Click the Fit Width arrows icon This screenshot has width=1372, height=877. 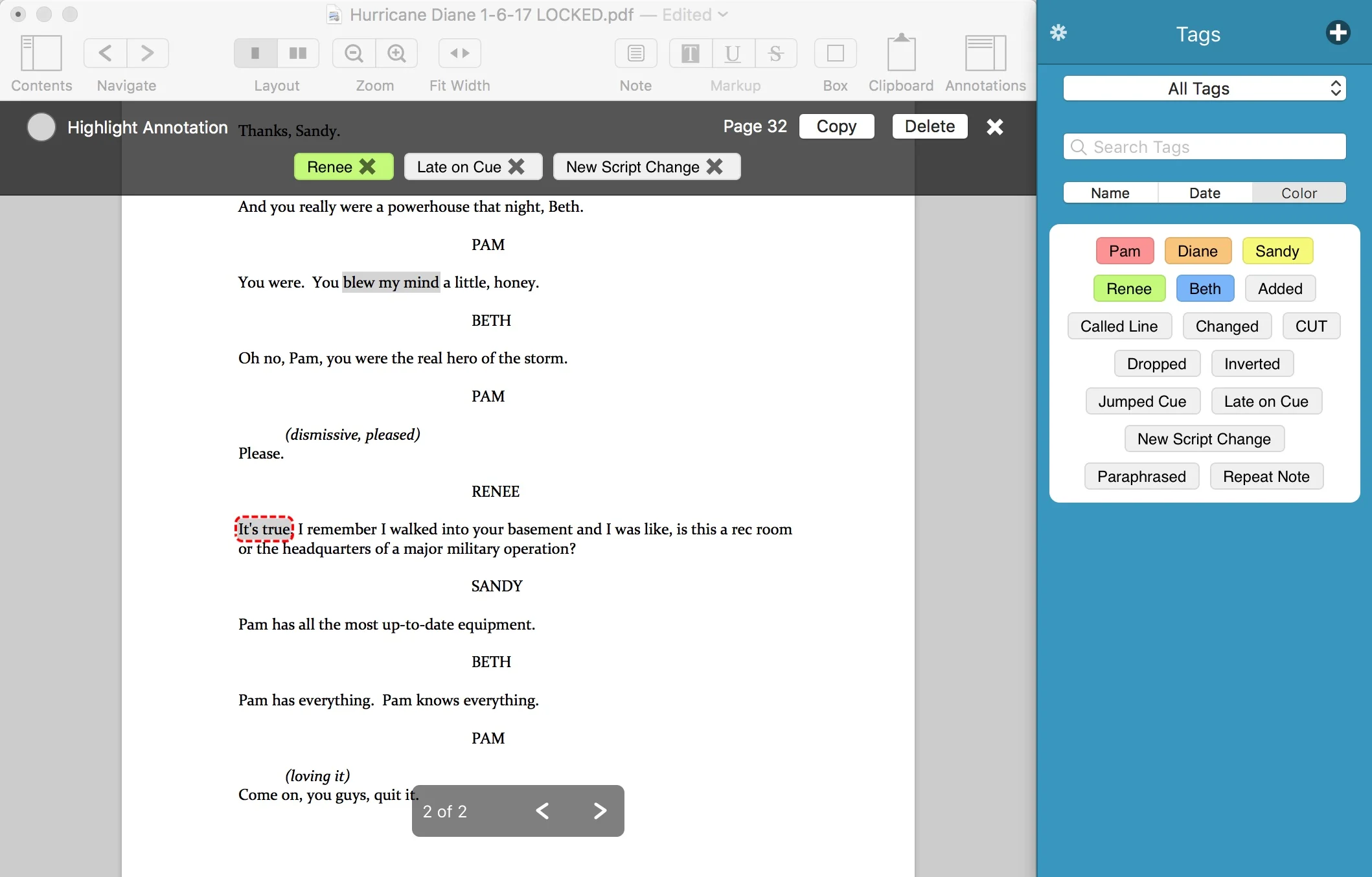pos(459,53)
